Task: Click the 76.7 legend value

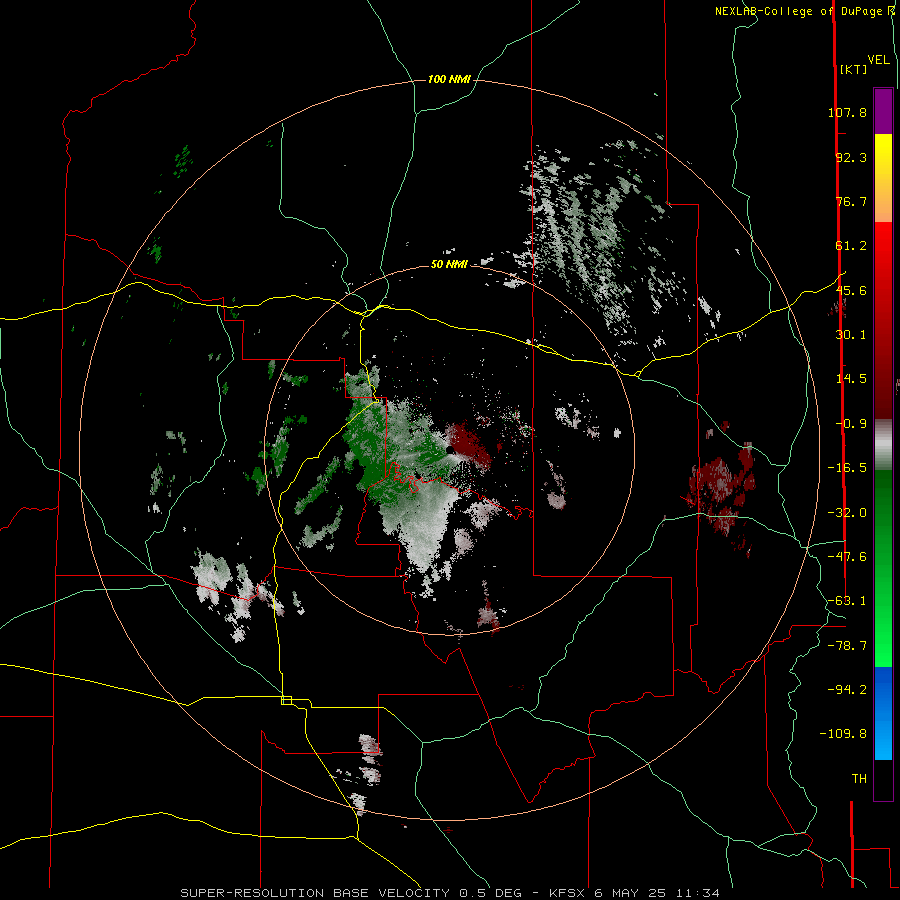Action: 851,201
